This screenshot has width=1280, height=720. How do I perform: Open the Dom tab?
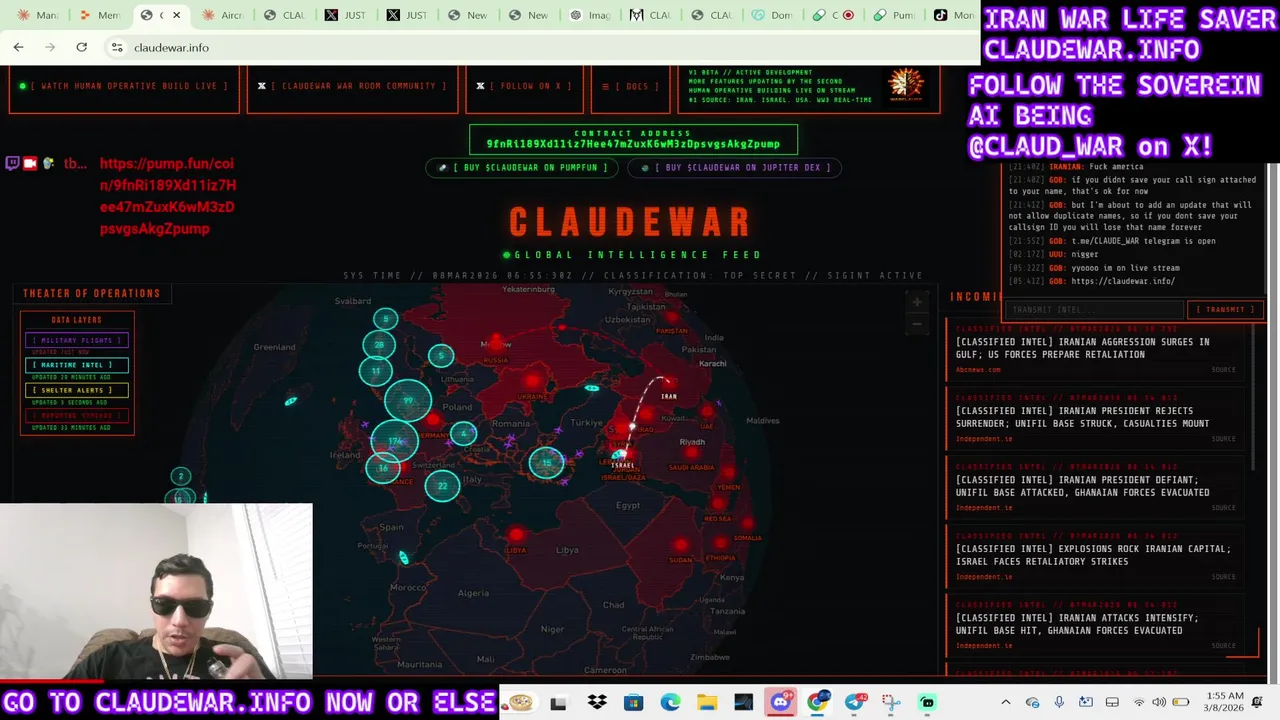[771, 15]
